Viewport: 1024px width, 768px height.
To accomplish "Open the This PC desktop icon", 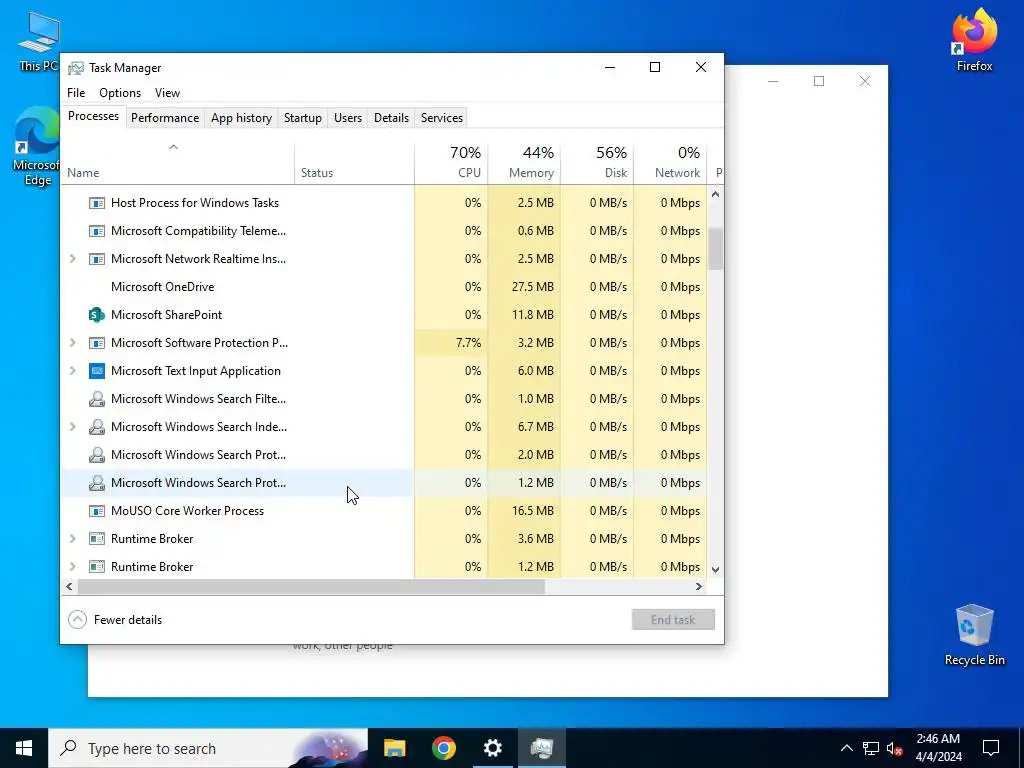I will [x=38, y=40].
